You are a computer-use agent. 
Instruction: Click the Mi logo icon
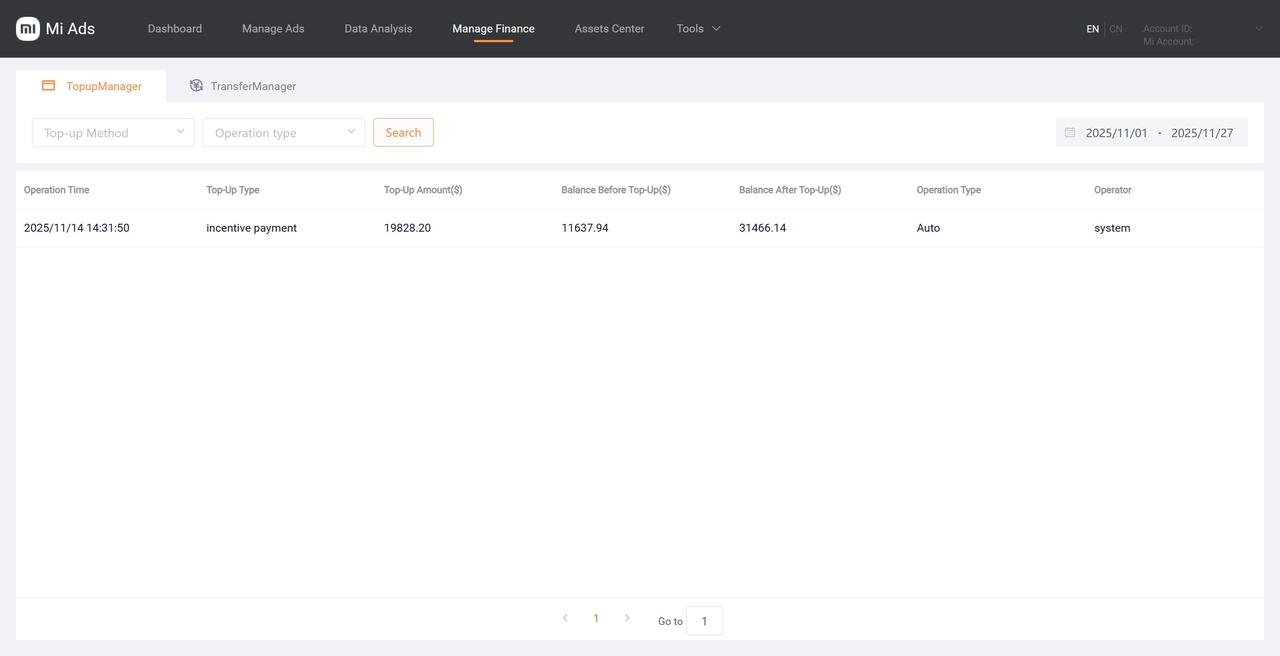click(x=28, y=29)
